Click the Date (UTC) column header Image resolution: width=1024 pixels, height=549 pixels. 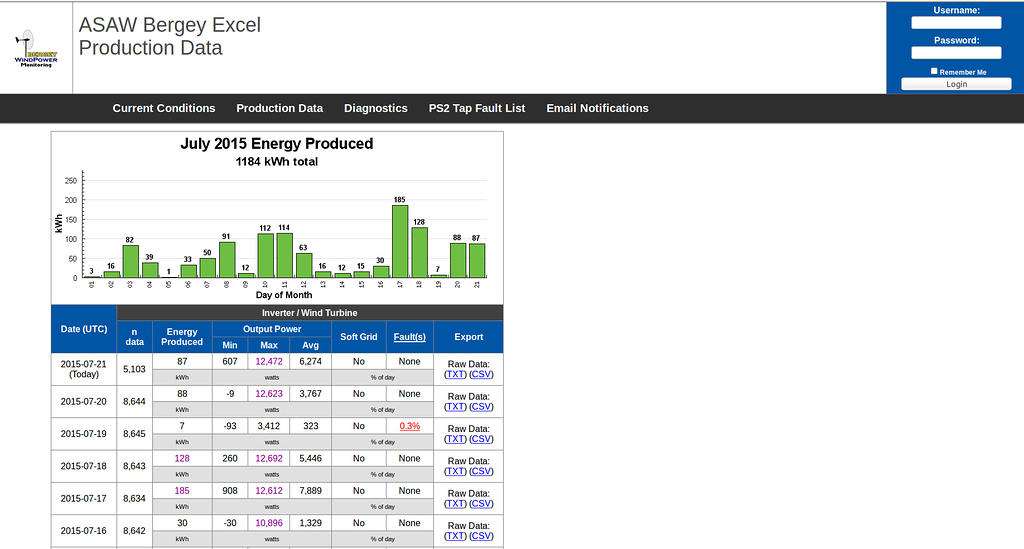(x=84, y=329)
